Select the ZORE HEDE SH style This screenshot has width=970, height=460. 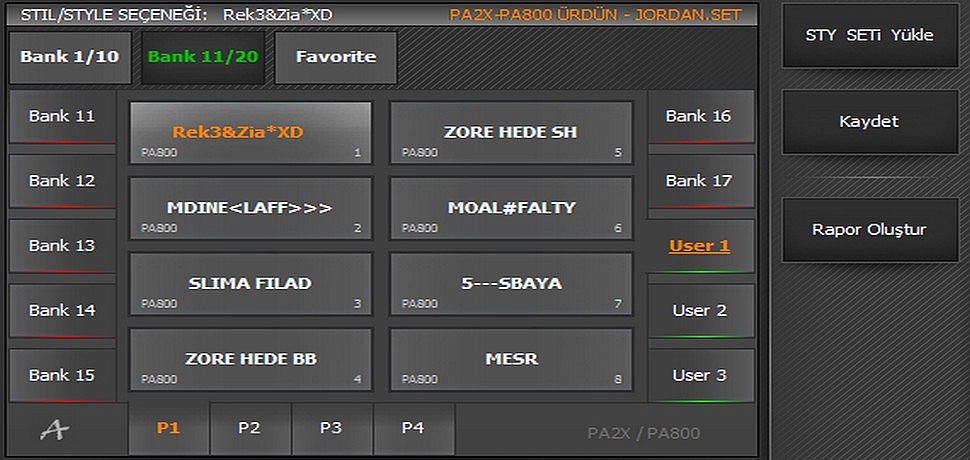click(511, 133)
